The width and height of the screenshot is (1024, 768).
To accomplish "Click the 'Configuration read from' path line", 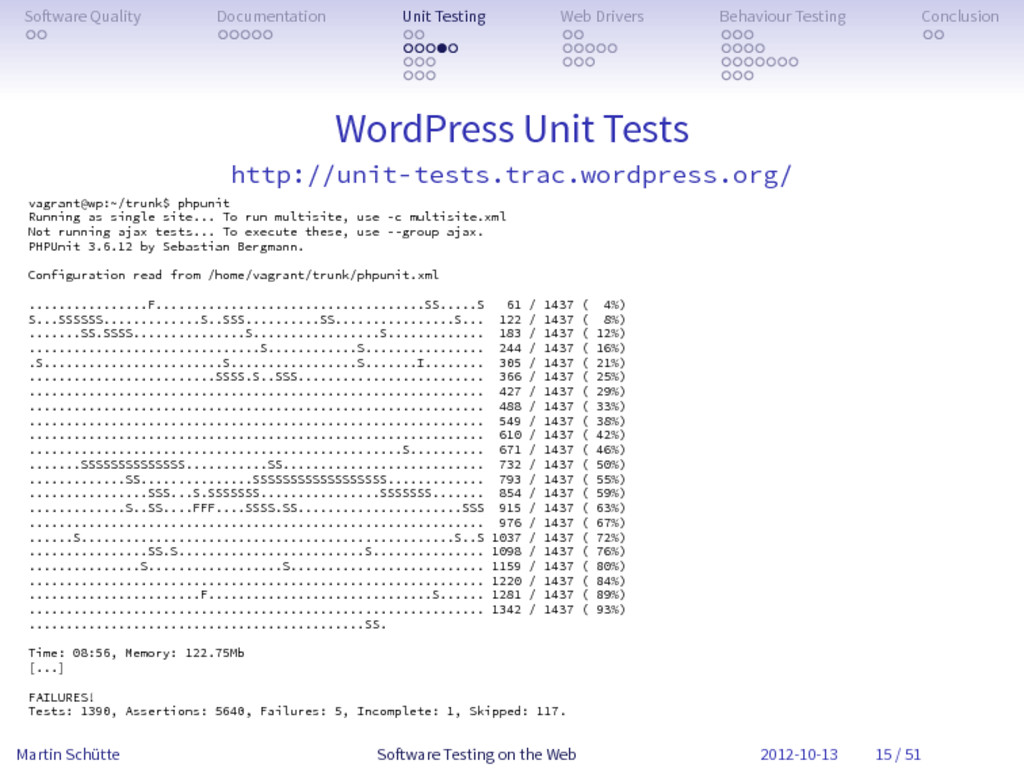I will click(233, 275).
